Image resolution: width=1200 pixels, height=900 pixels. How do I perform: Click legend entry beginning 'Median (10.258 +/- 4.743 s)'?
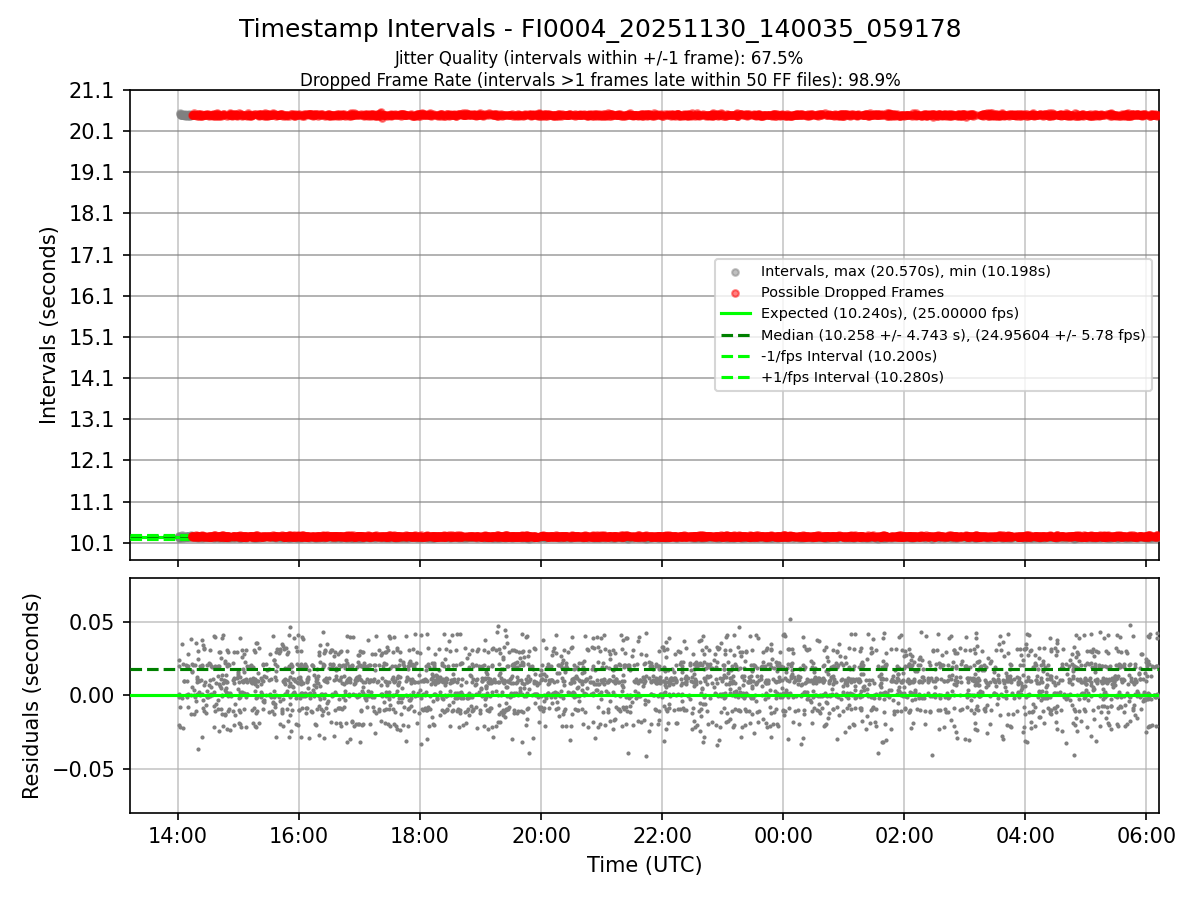(953, 335)
